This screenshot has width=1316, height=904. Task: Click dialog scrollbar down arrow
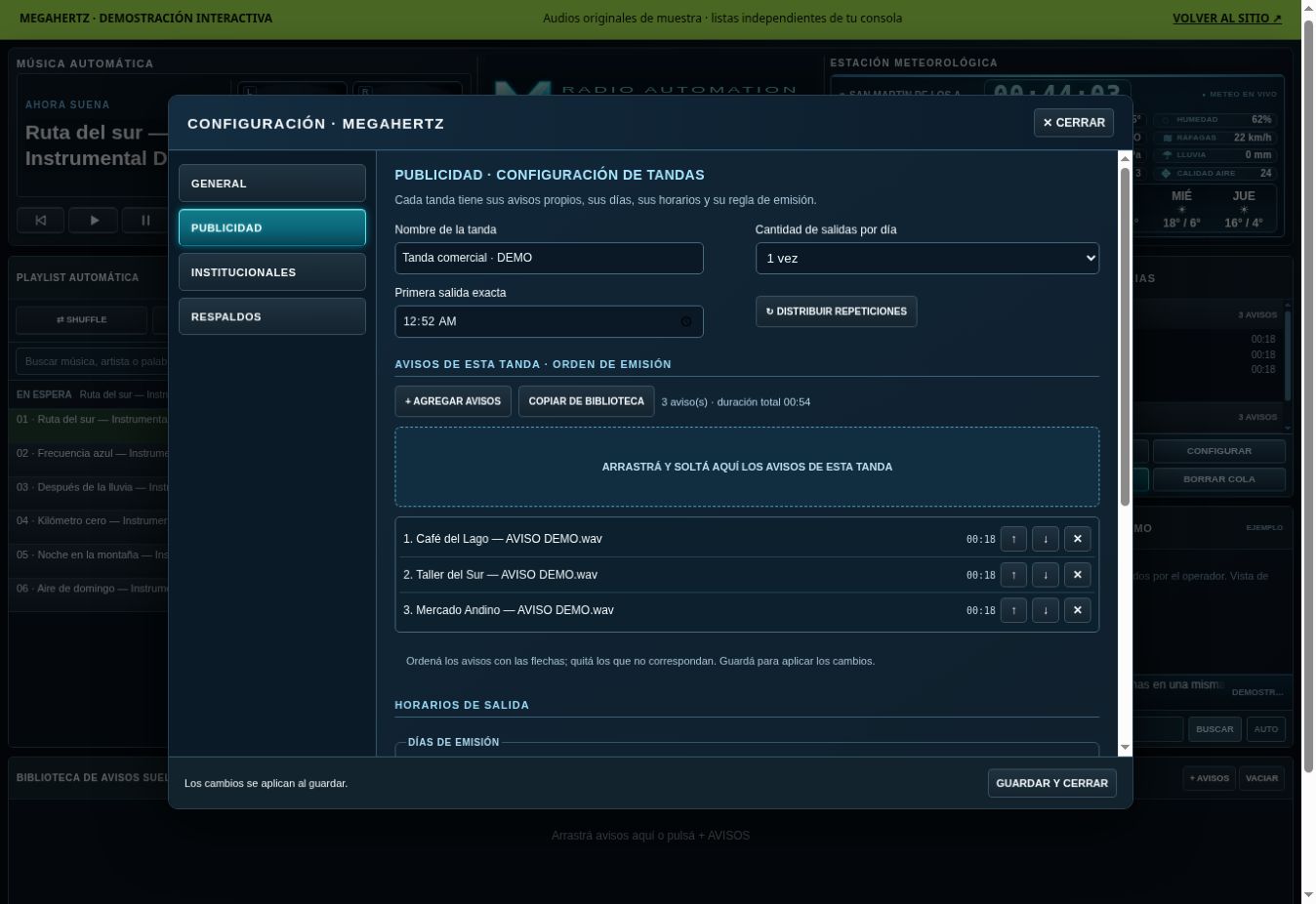point(1125,747)
